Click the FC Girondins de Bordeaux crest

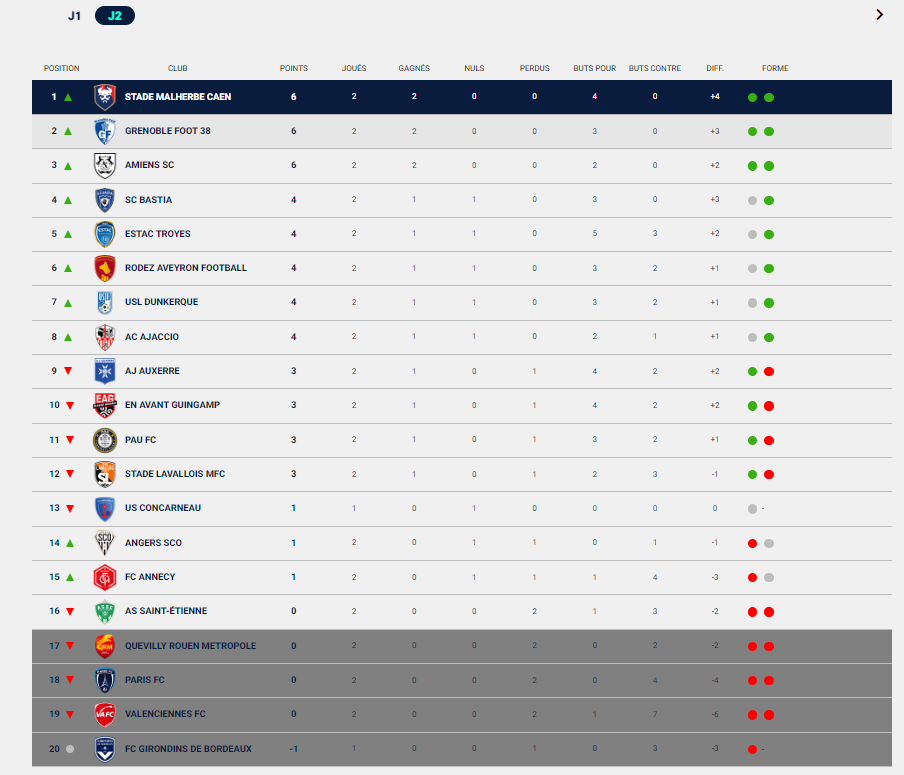coord(105,749)
